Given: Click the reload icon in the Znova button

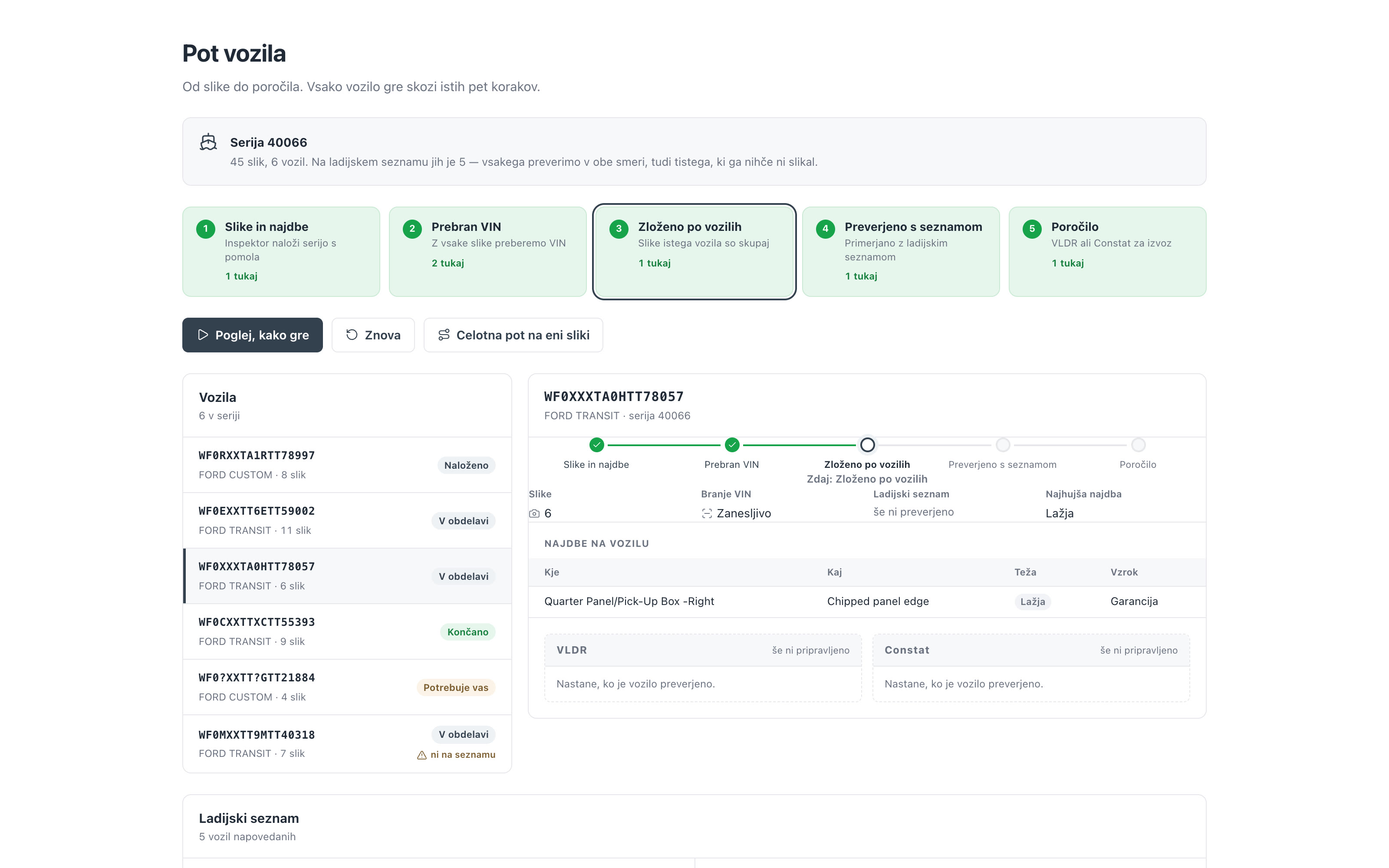Looking at the screenshot, I should coord(352,335).
